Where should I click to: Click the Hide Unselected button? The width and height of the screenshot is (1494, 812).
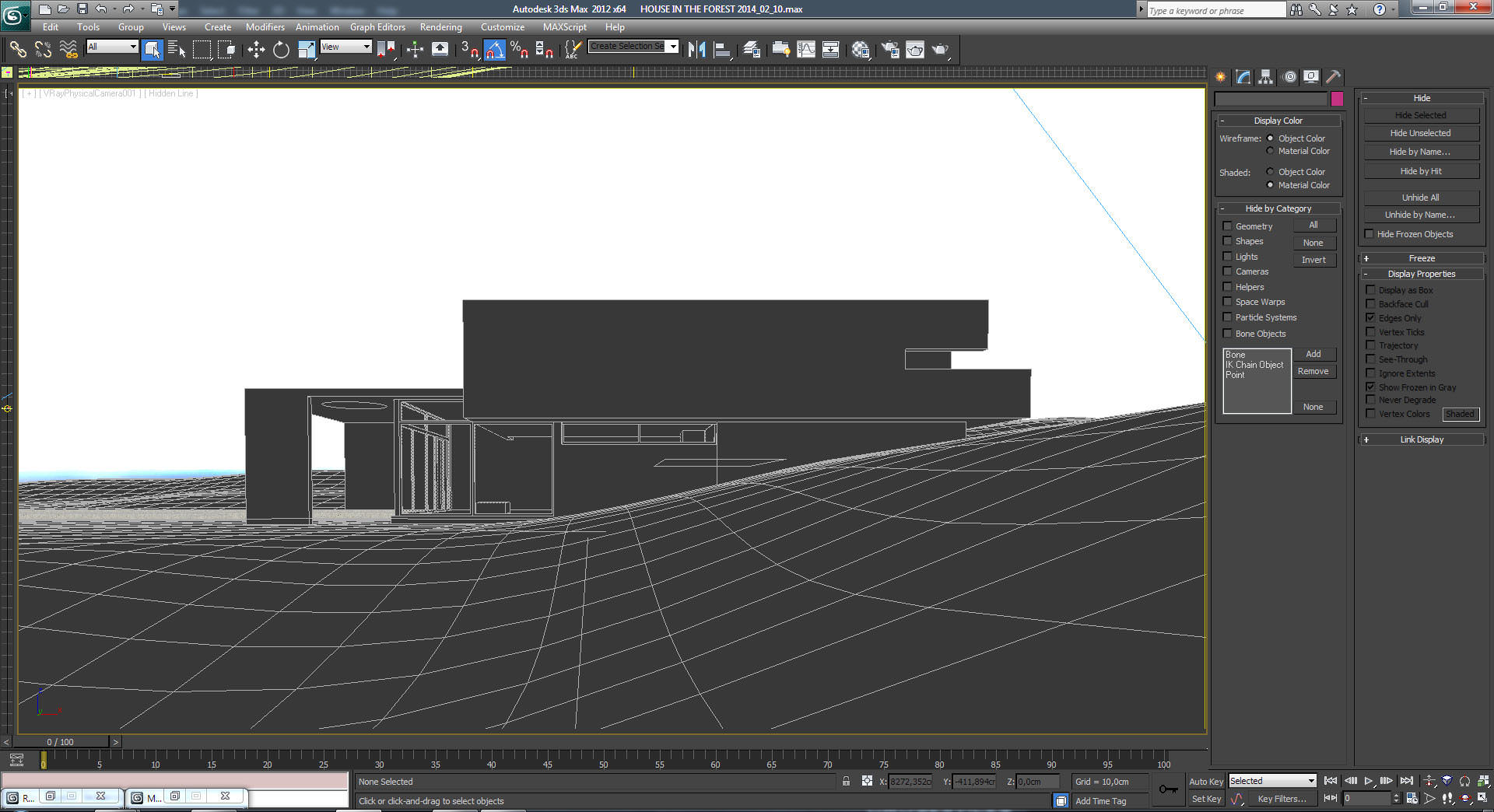point(1421,133)
